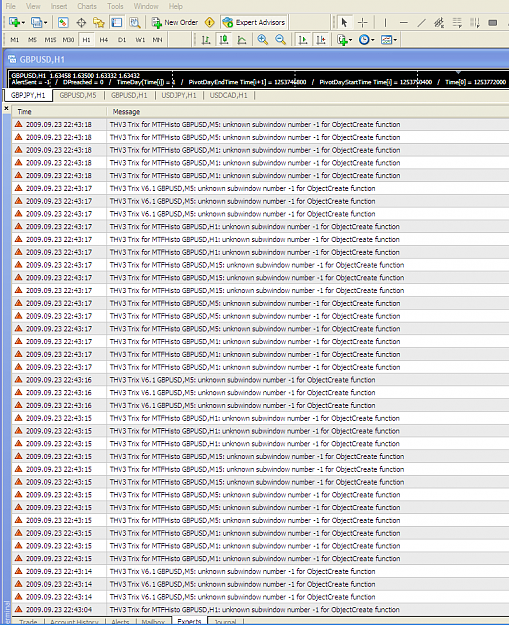Switch to the USDCAD,H1 chart tab
Image resolution: width=509 pixels, height=625 pixels.
(x=228, y=95)
